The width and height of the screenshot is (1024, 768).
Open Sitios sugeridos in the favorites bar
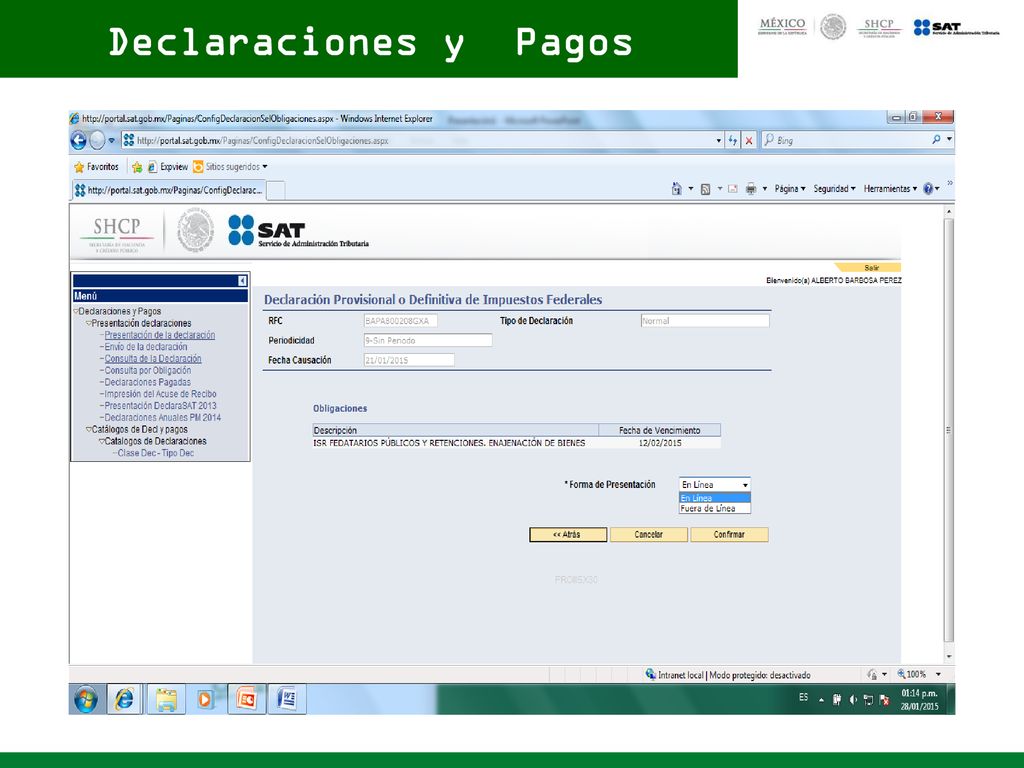point(230,167)
